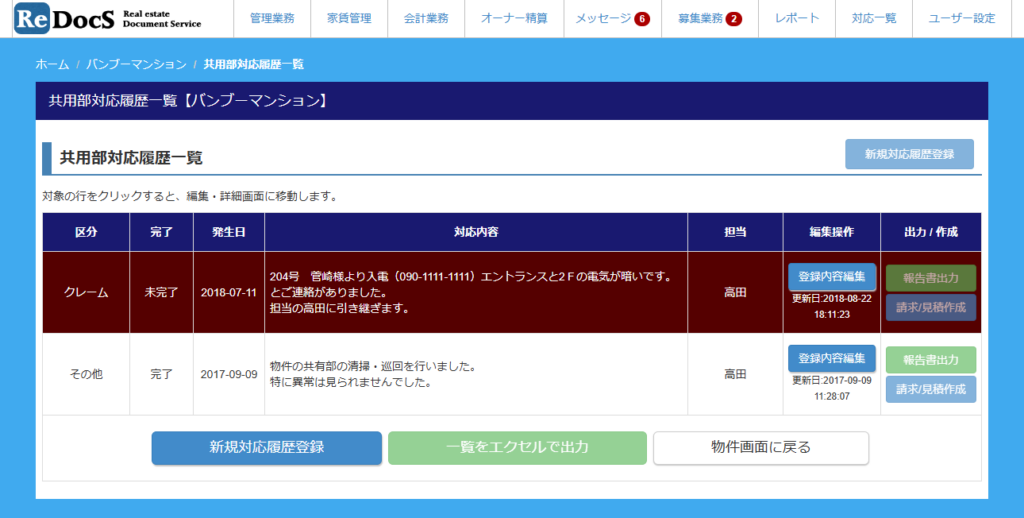1024x518 pixels.
Task: Output report for 2017-09-09 row
Action: [930, 360]
